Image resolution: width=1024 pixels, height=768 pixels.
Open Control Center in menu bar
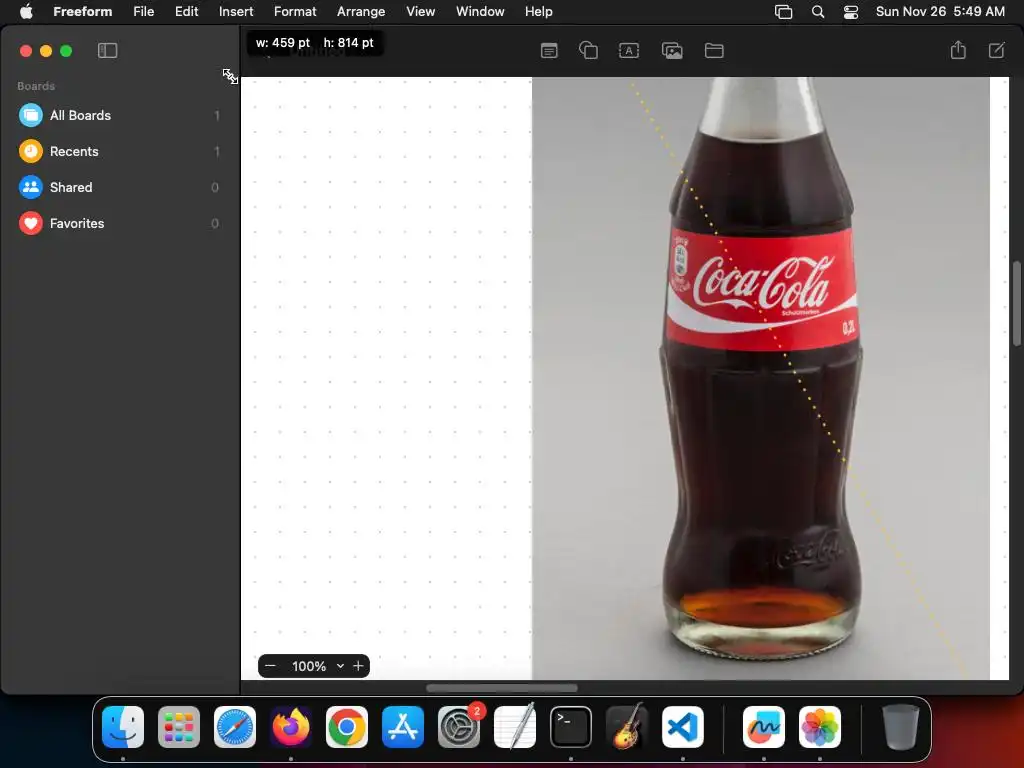[851, 12]
